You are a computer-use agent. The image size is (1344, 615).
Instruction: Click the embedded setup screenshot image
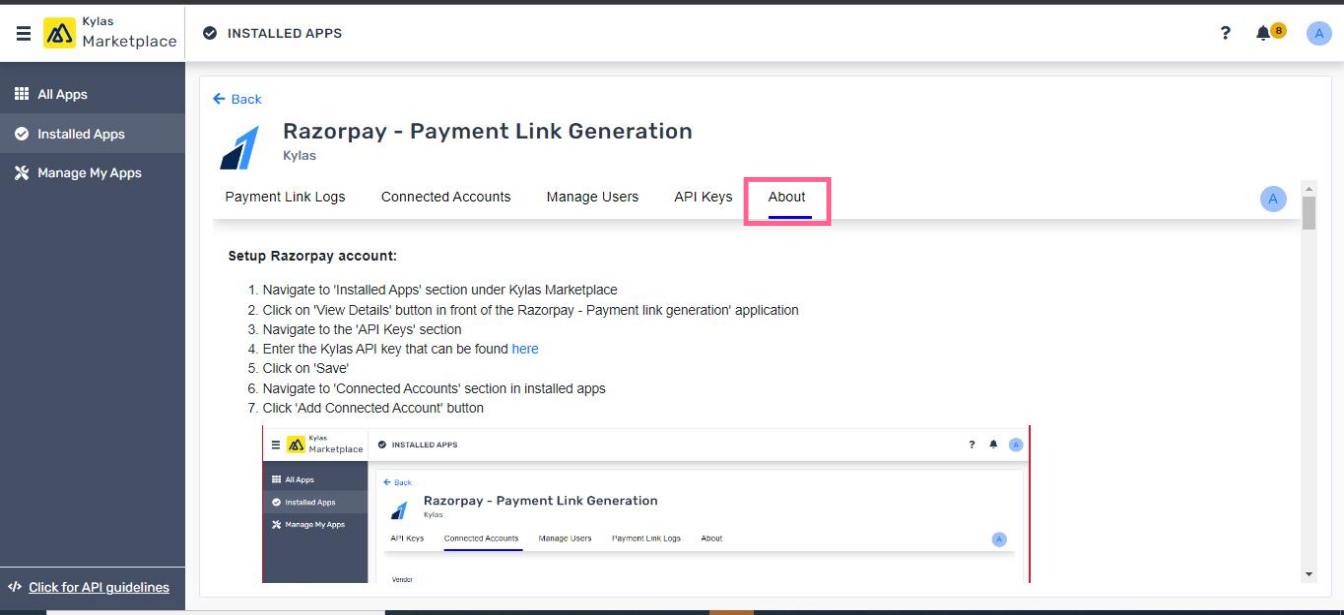646,504
